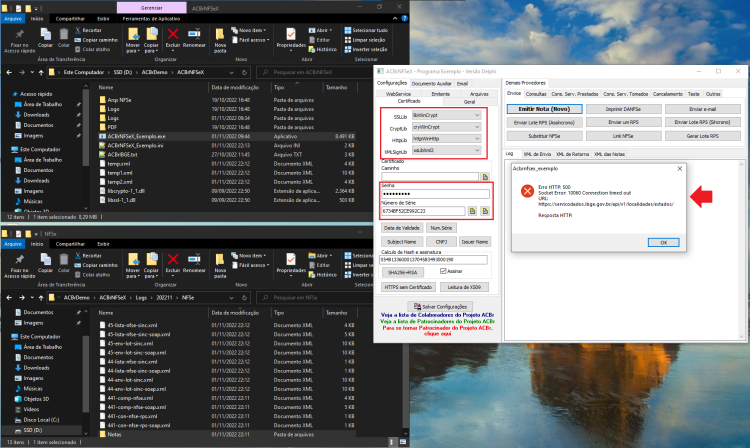Click Renomear in the NFSe Explorer ribbon
Screen dimensions: 750x448
tap(194, 263)
